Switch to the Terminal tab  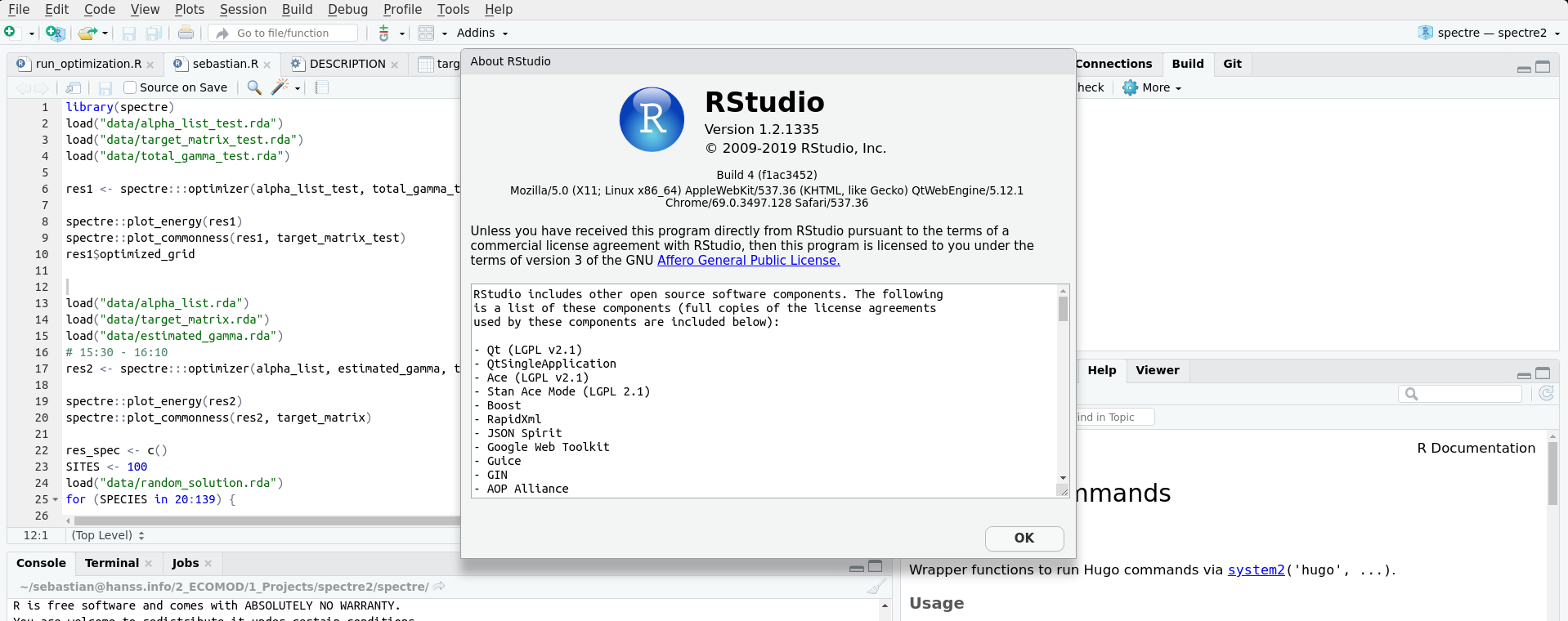pyautogui.click(x=112, y=563)
